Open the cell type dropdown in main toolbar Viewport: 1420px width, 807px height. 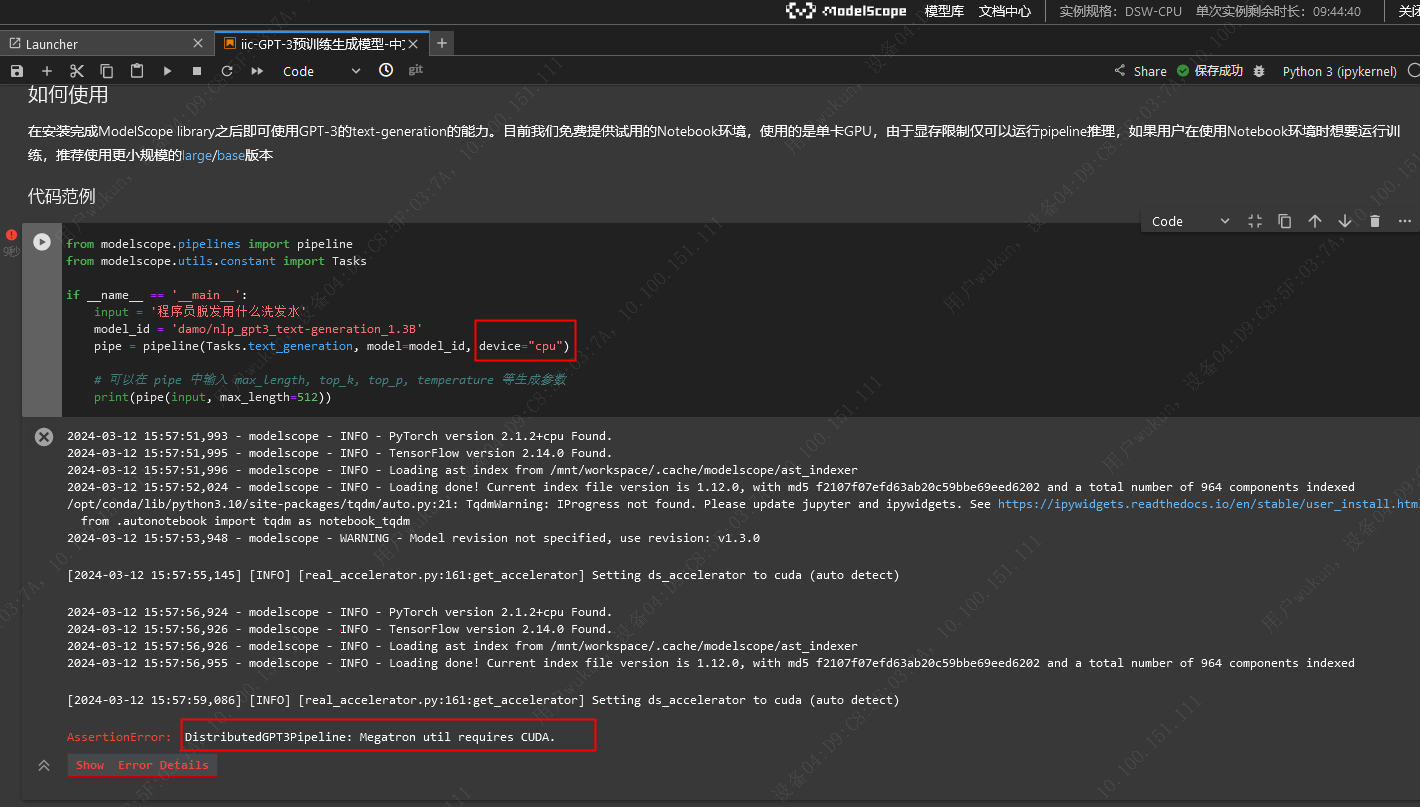pos(321,71)
